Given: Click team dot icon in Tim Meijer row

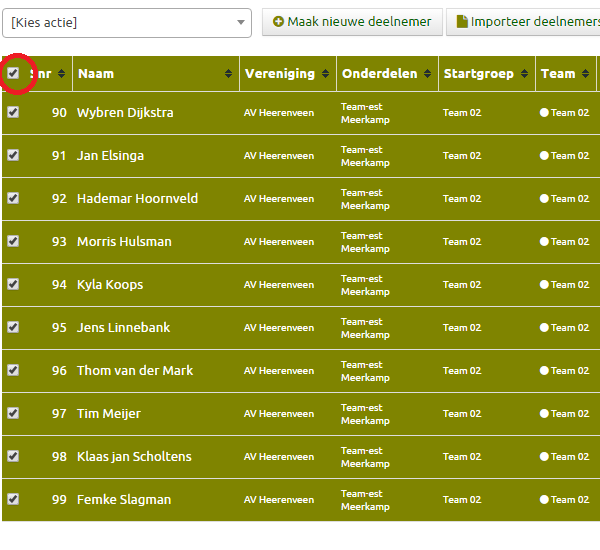Looking at the screenshot, I should [x=544, y=413].
